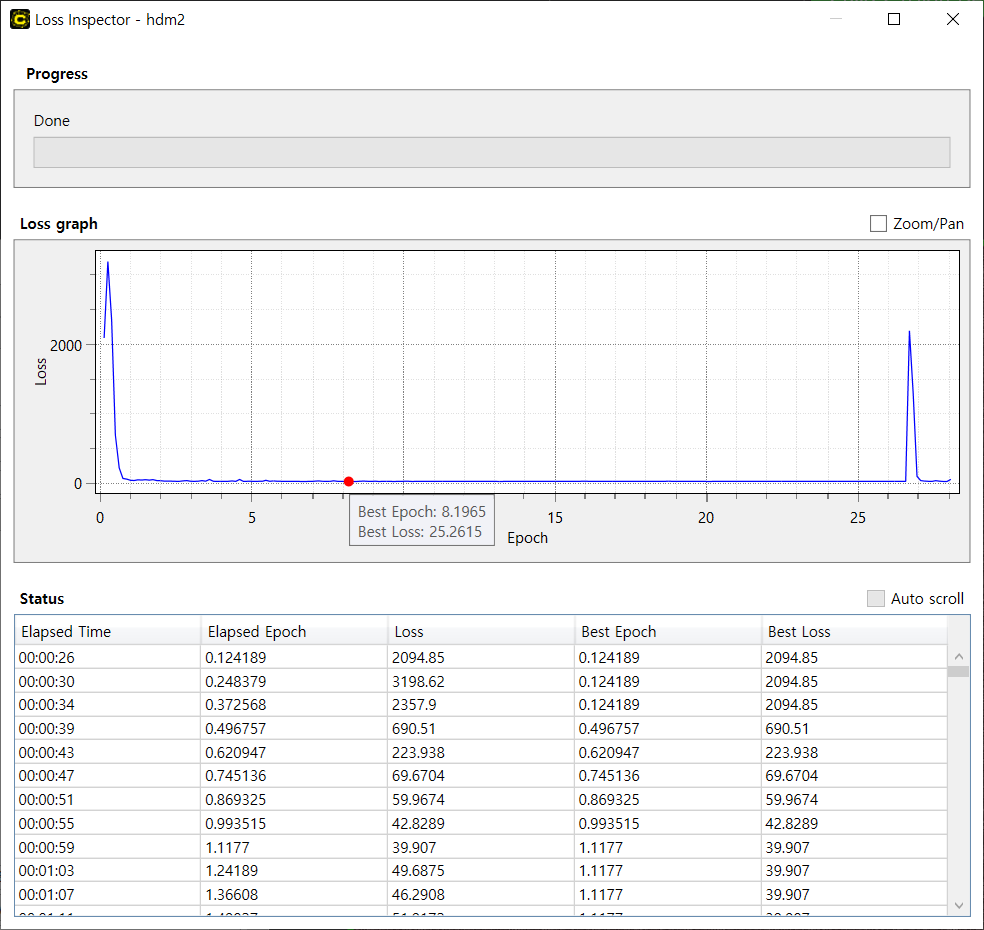Sort by the Elapsed Time column header
Viewport: 984px width, 930px height.
(x=107, y=632)
